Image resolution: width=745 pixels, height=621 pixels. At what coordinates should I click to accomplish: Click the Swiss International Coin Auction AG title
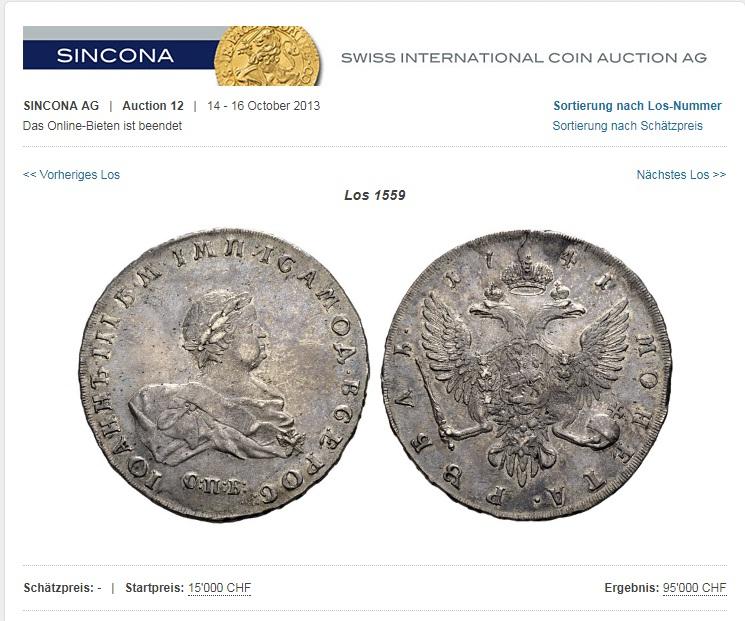524,58
